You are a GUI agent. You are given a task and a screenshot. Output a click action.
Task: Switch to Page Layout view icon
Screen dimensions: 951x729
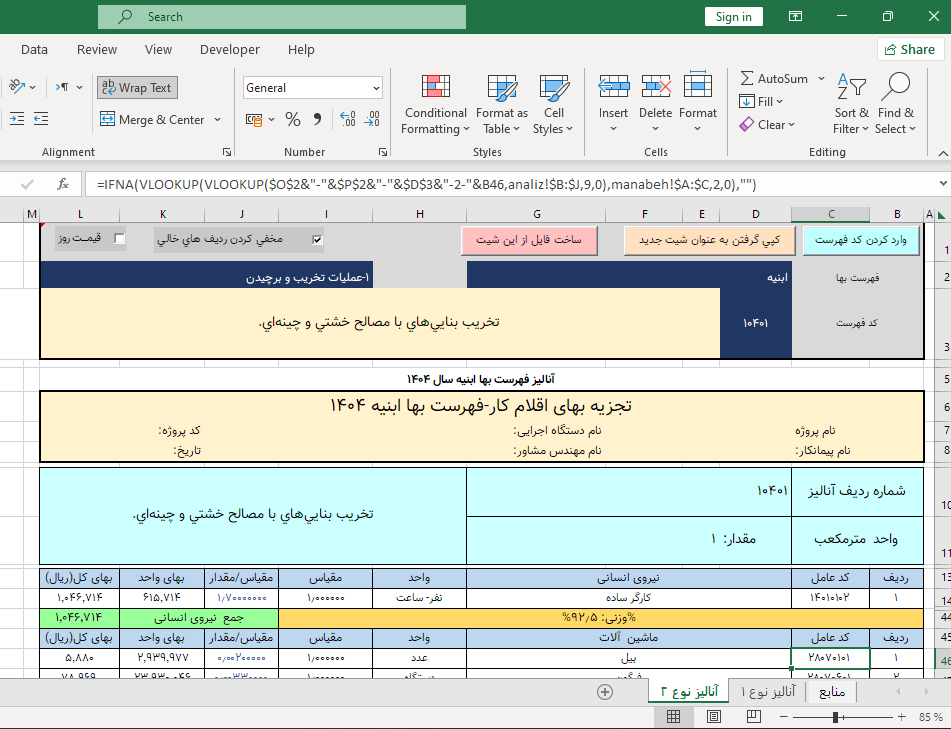pos(714,717)
